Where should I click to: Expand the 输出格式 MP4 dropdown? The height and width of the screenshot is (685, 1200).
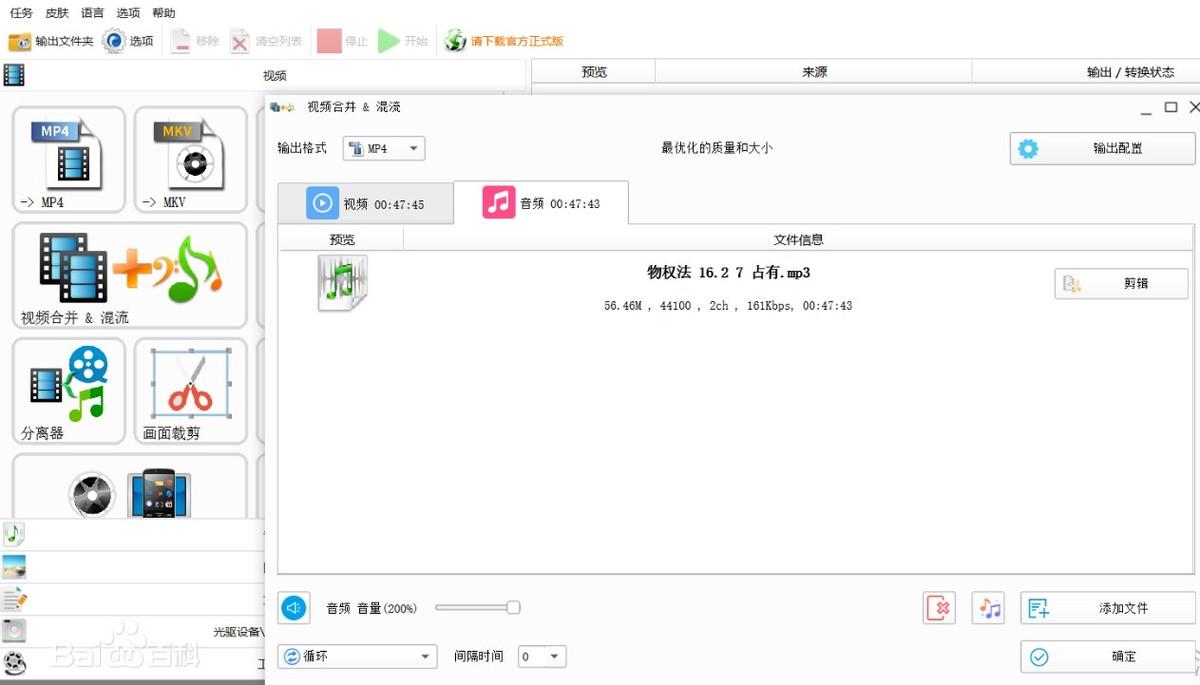pos(384,149)
